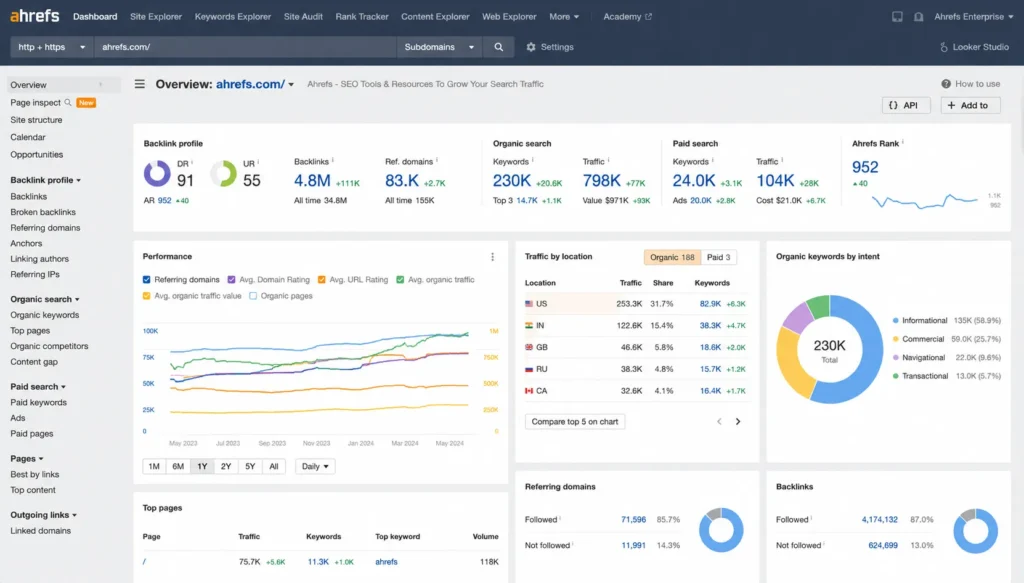Open Daily granularity dropdown

coord(315,466)
